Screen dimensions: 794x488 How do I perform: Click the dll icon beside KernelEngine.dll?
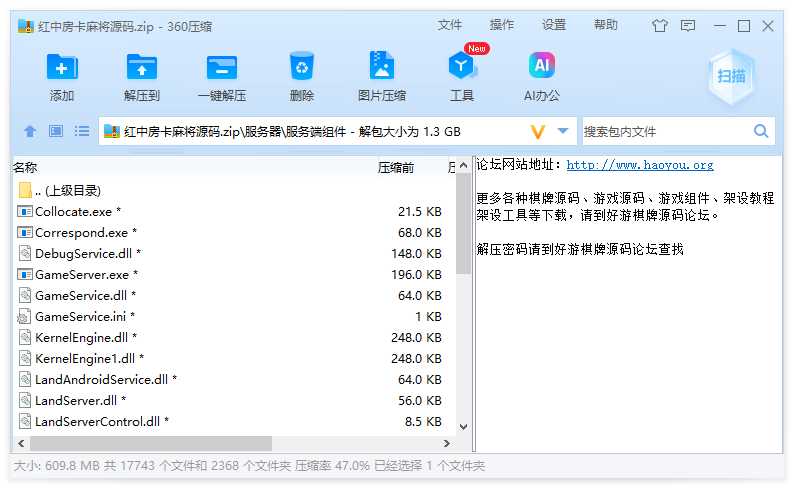[25, 337]
